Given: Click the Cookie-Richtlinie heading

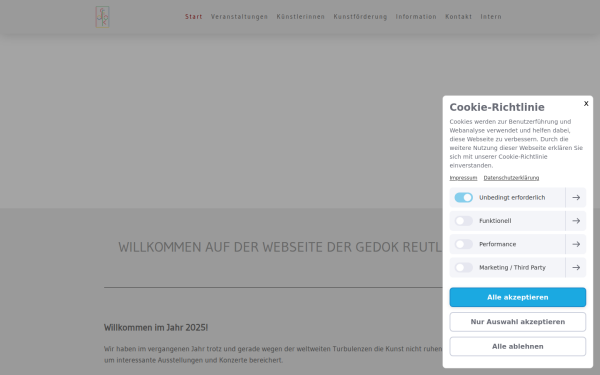Looking at the screenshot, I should [x=497, y=107].
